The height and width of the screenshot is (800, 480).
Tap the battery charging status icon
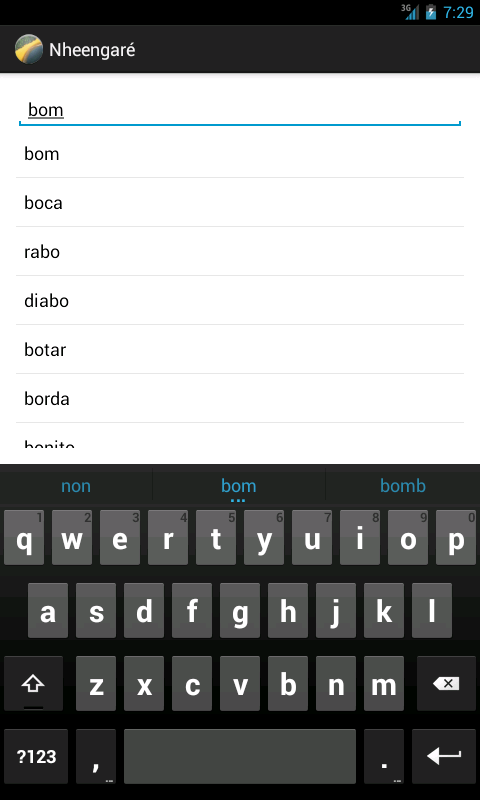[431, 12]
